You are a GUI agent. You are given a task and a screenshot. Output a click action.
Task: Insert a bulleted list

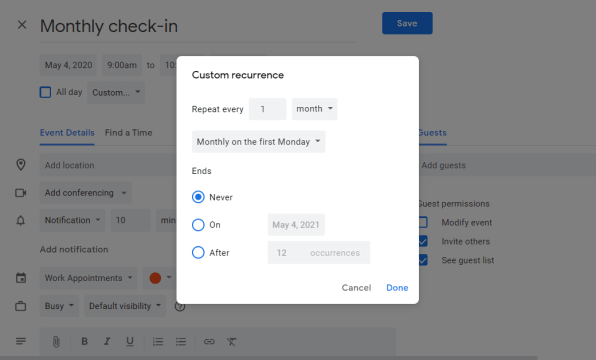[x=181, y=342]
